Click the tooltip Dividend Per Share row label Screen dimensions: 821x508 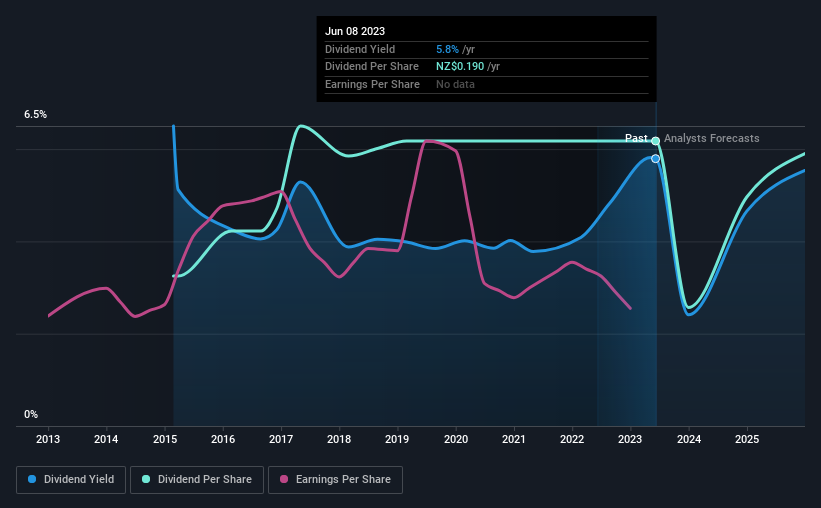[372, 67]
